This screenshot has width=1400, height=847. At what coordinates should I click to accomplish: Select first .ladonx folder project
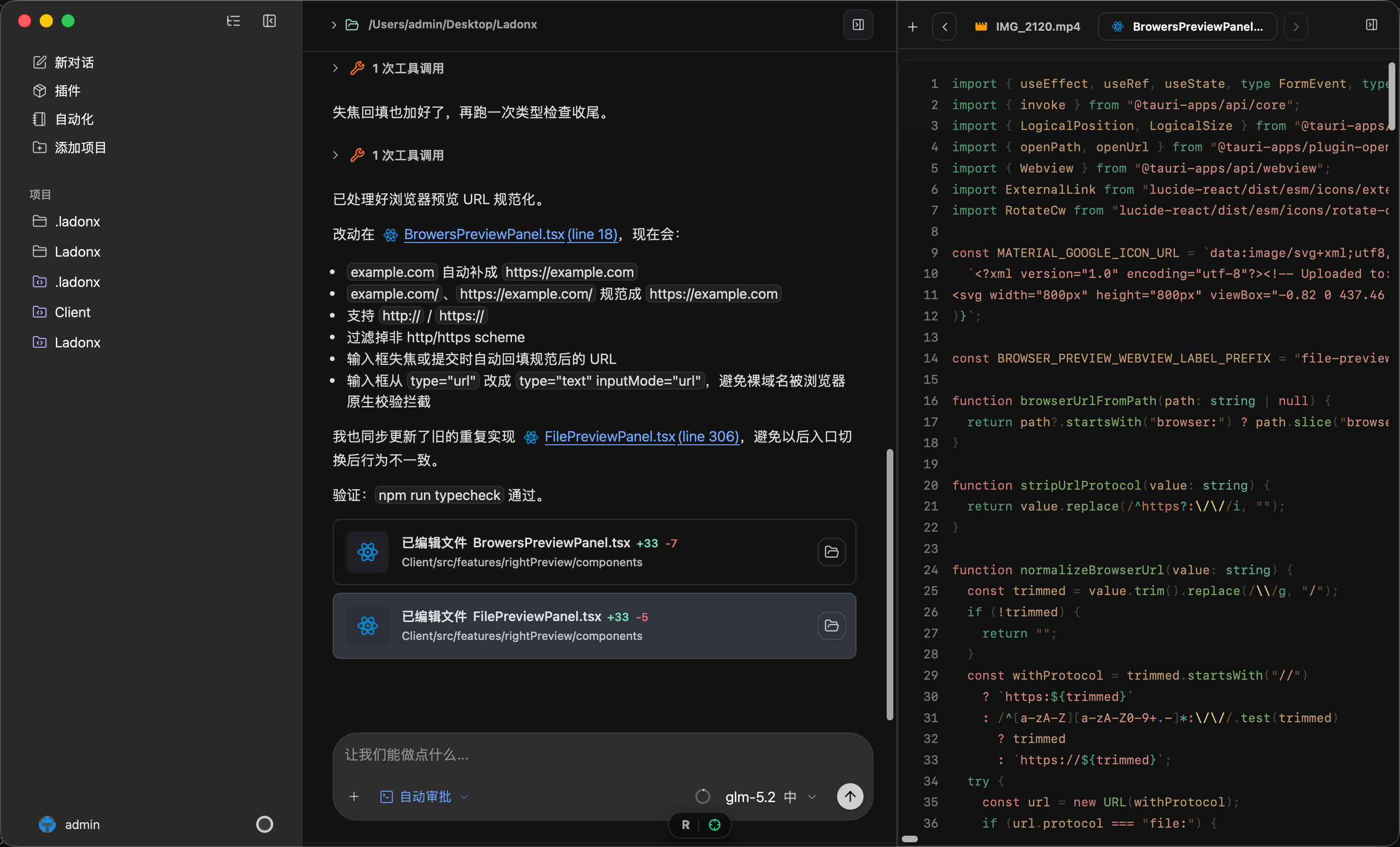67,222
